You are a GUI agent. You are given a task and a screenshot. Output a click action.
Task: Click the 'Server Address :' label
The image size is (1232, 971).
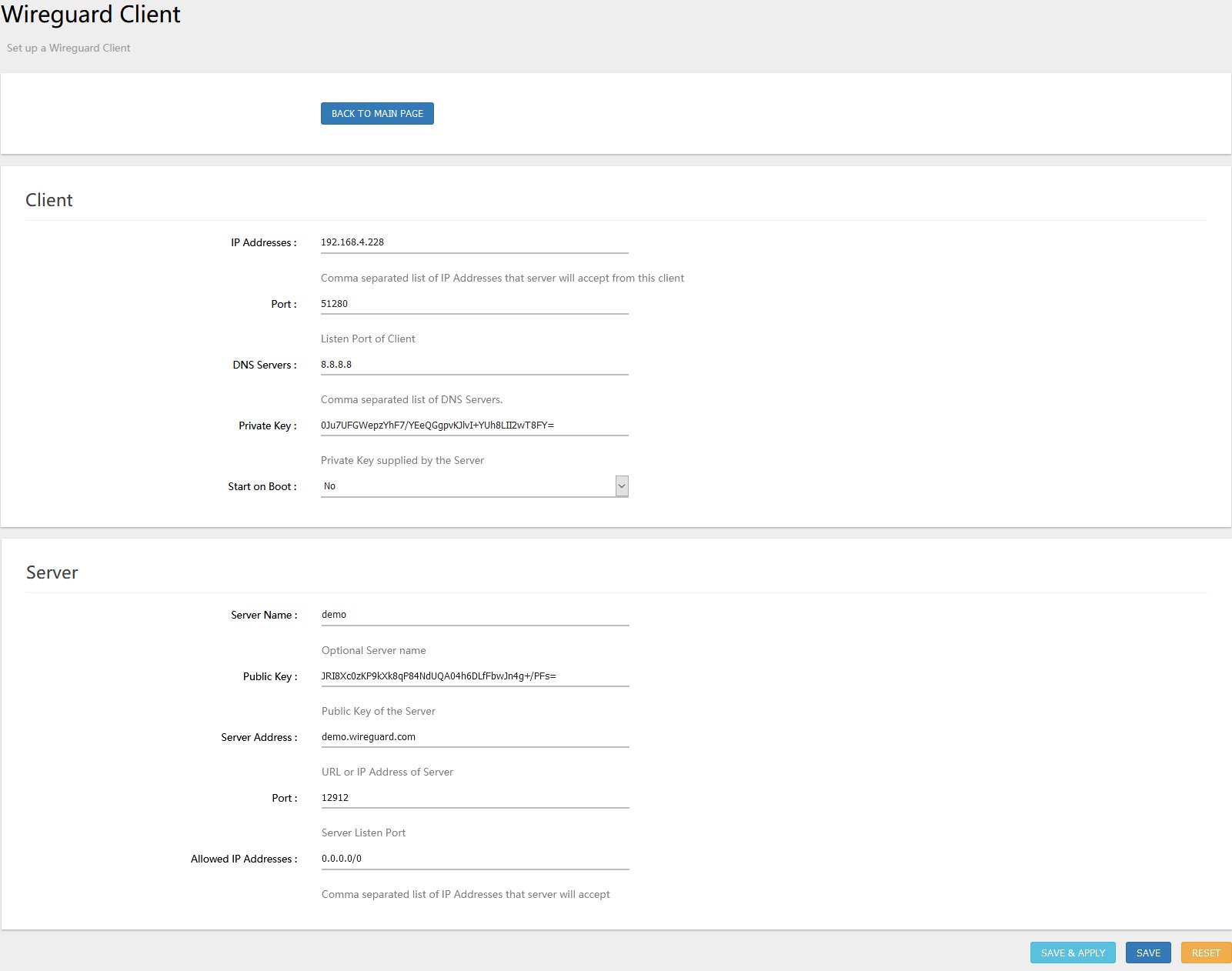[x=259, y=737]
